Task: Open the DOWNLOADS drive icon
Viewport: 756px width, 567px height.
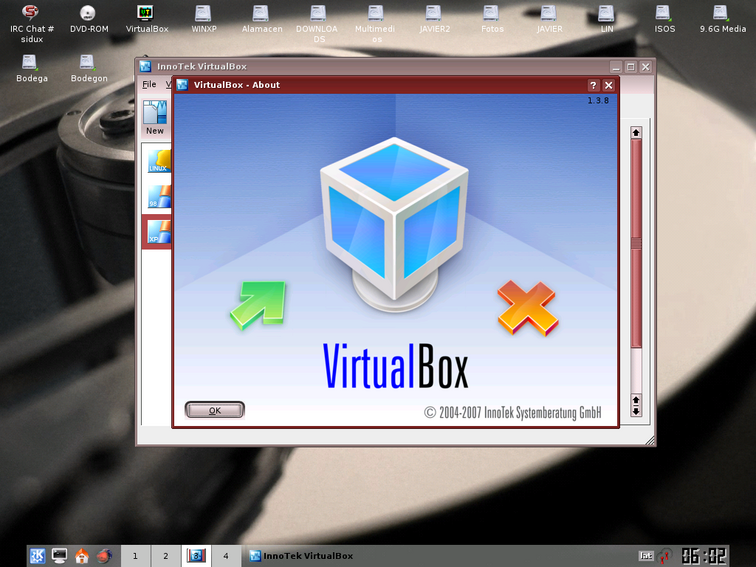Action: (318, 23)
